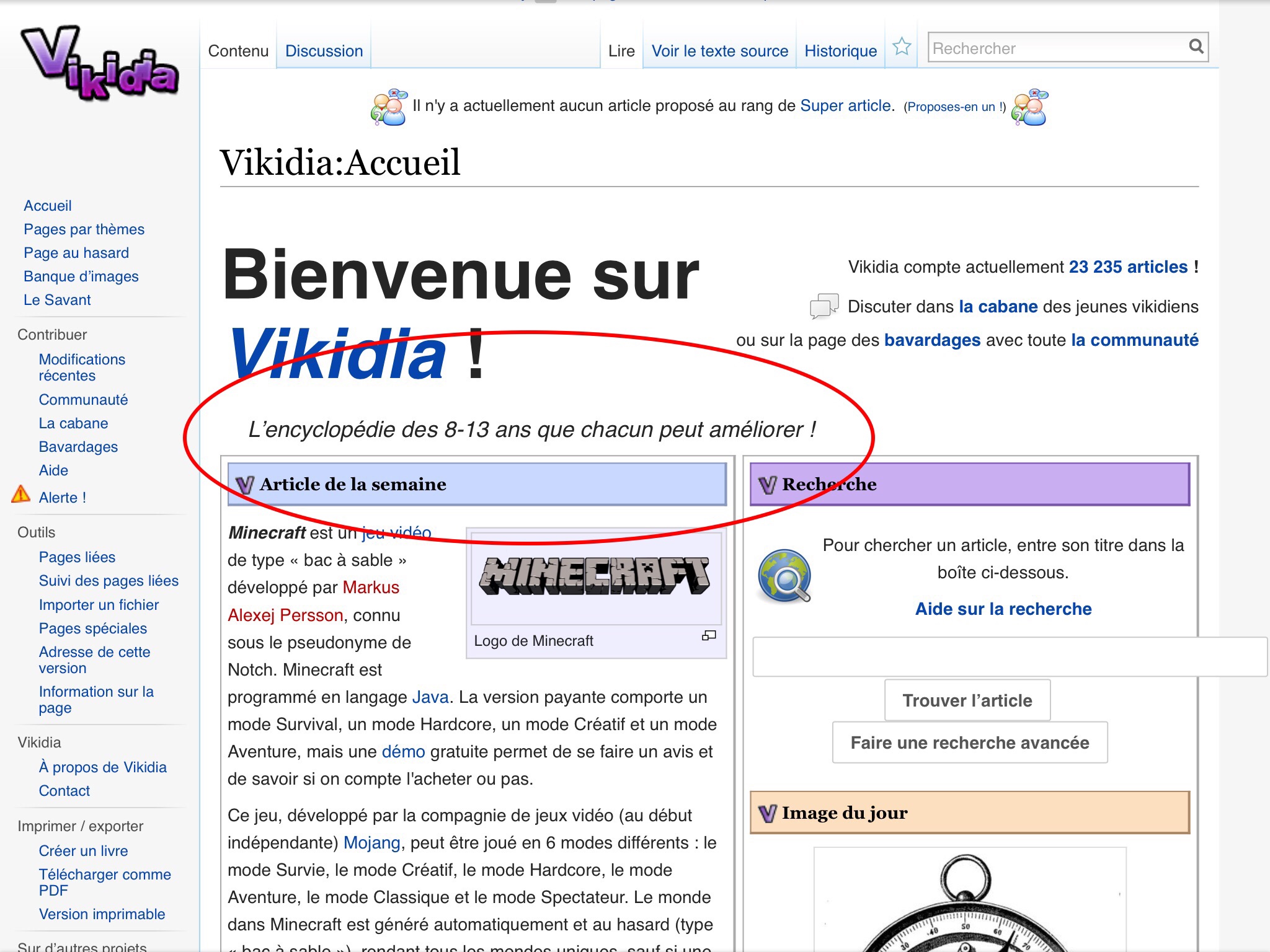Viewport: 1270px width, 952px height.
Task: Open Page au hasard in sidebar
Action: (x=76, y=253)
